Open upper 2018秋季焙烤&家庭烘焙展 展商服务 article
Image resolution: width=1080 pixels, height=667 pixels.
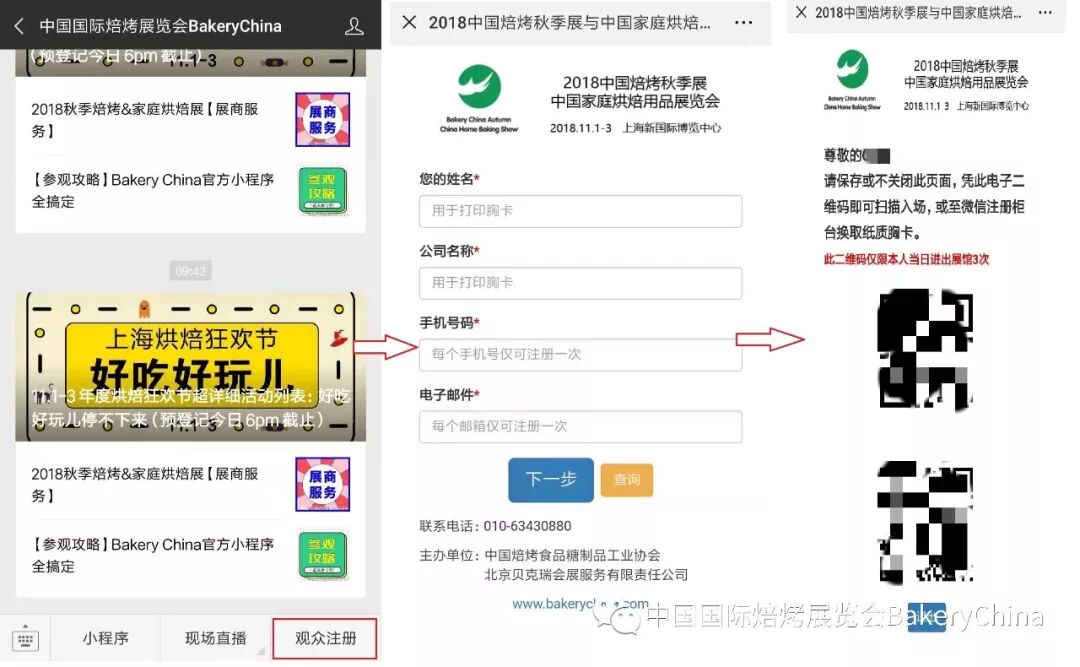click(x=191, y=119)
